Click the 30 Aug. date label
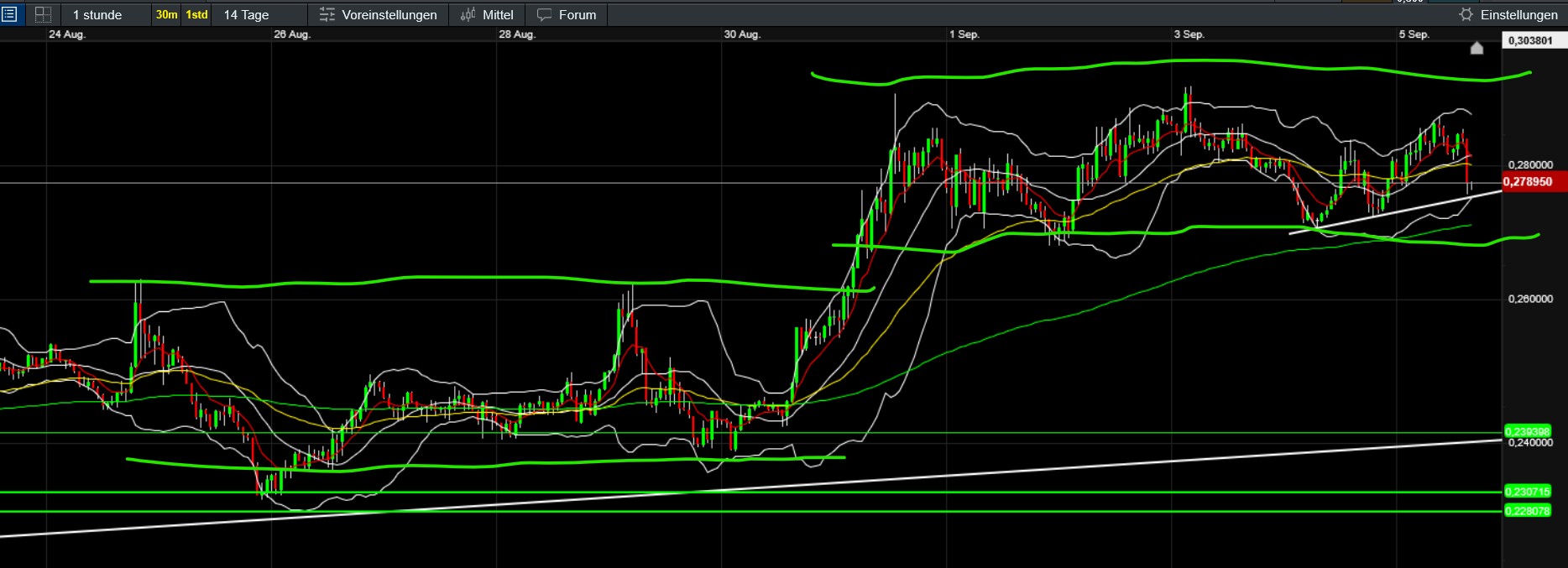 tap(742, 34)
